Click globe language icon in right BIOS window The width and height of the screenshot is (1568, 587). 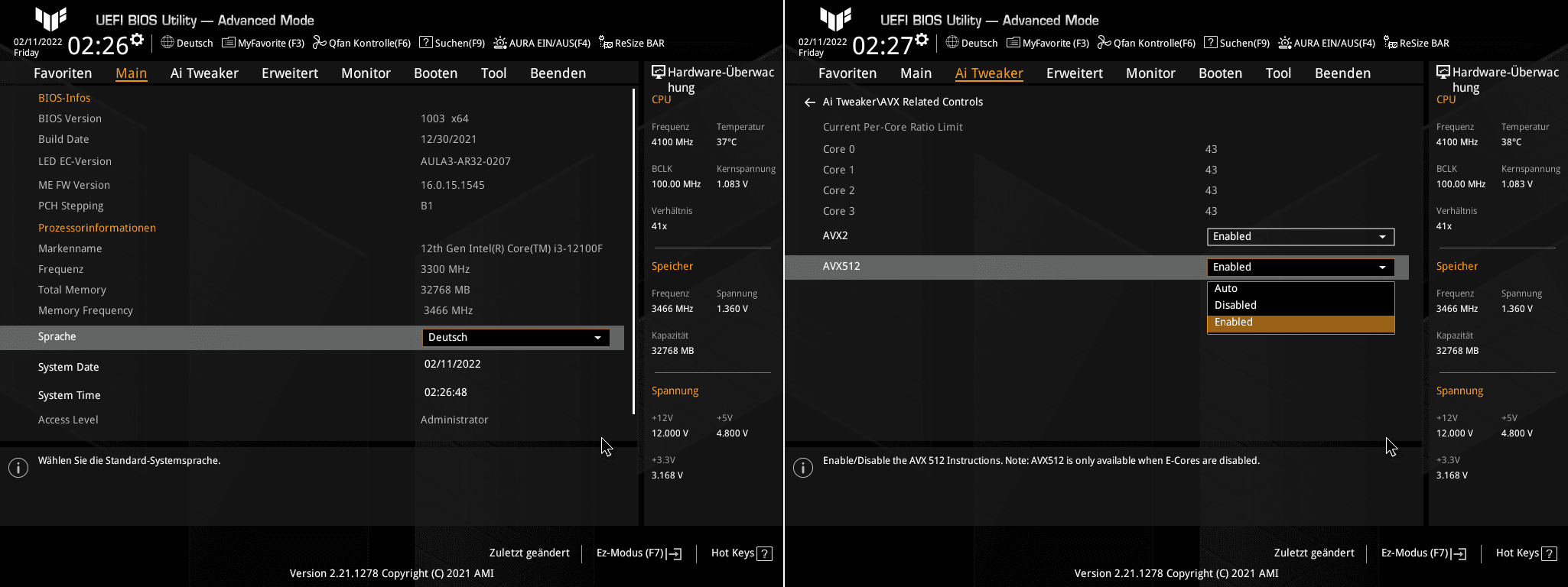point(952,43)
